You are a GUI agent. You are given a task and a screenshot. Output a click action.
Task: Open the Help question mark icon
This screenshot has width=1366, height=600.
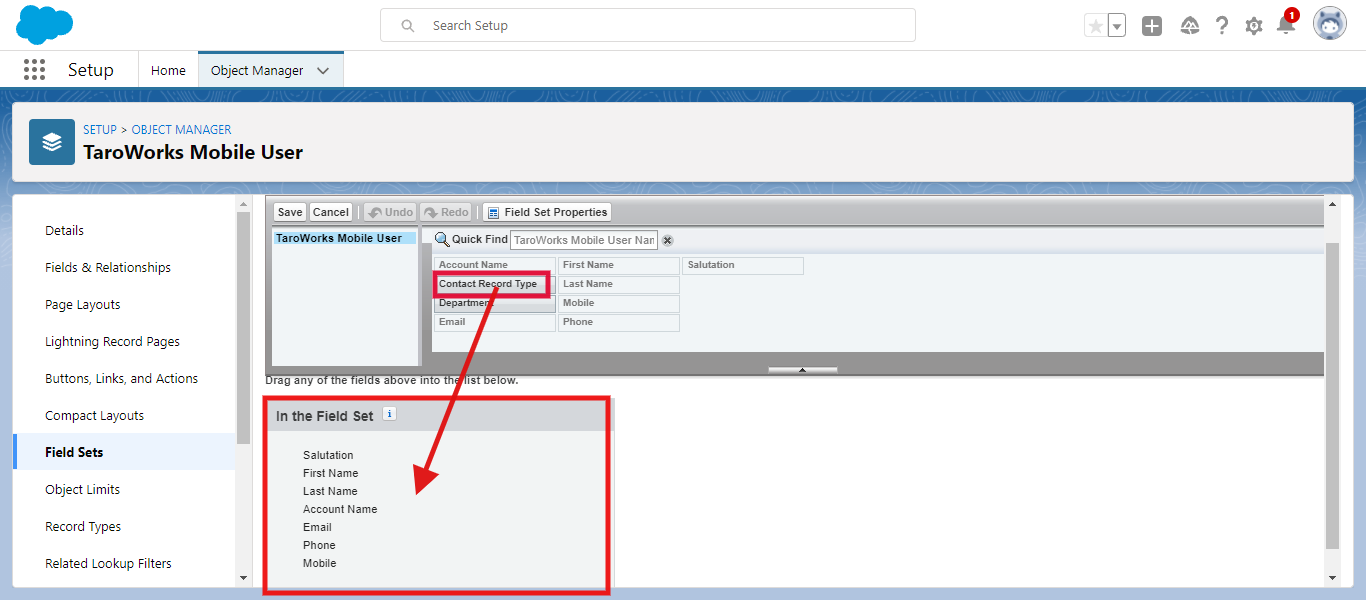(1222, 26)
